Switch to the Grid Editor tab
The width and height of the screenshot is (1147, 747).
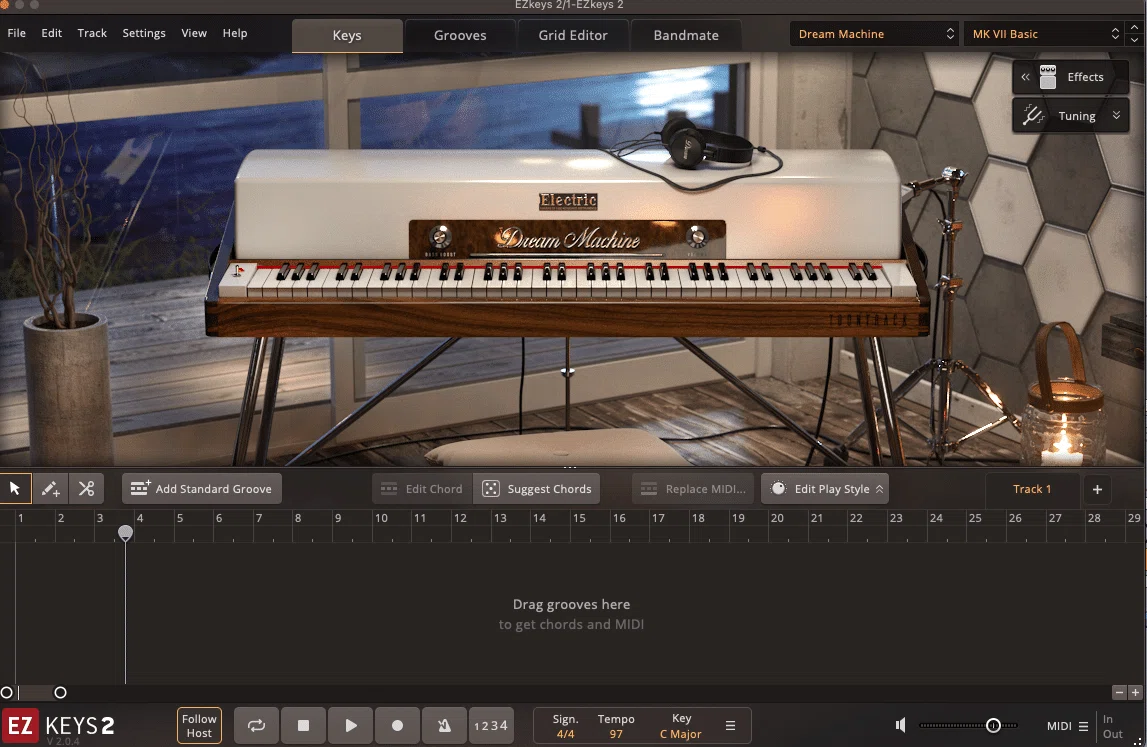573,35
